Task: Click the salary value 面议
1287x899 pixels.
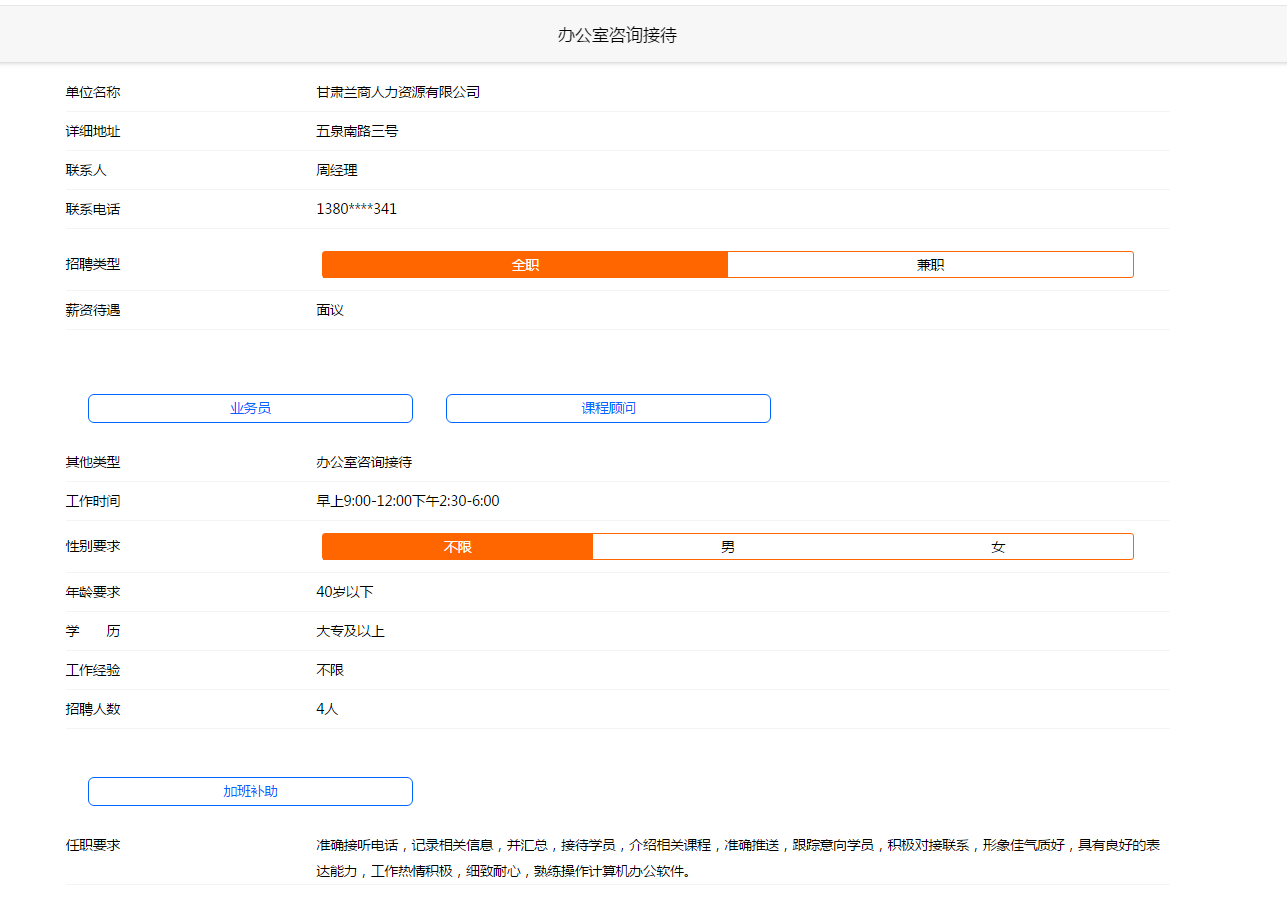Action: (330, 310)
